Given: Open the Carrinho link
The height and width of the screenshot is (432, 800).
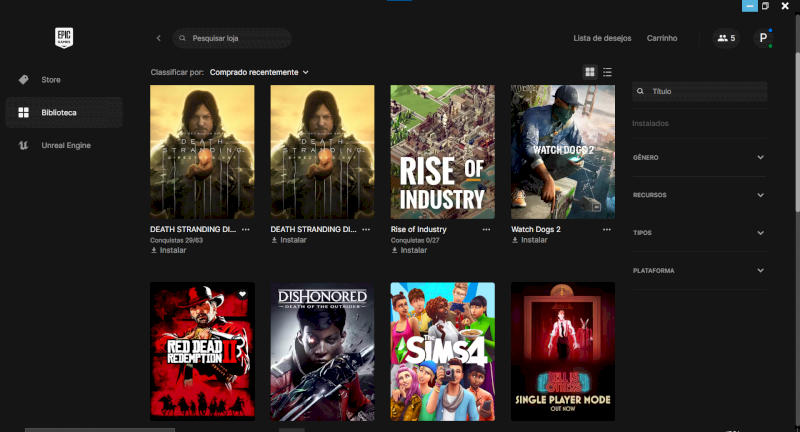Looking at the screenshot, I should (x=662, y=38).
